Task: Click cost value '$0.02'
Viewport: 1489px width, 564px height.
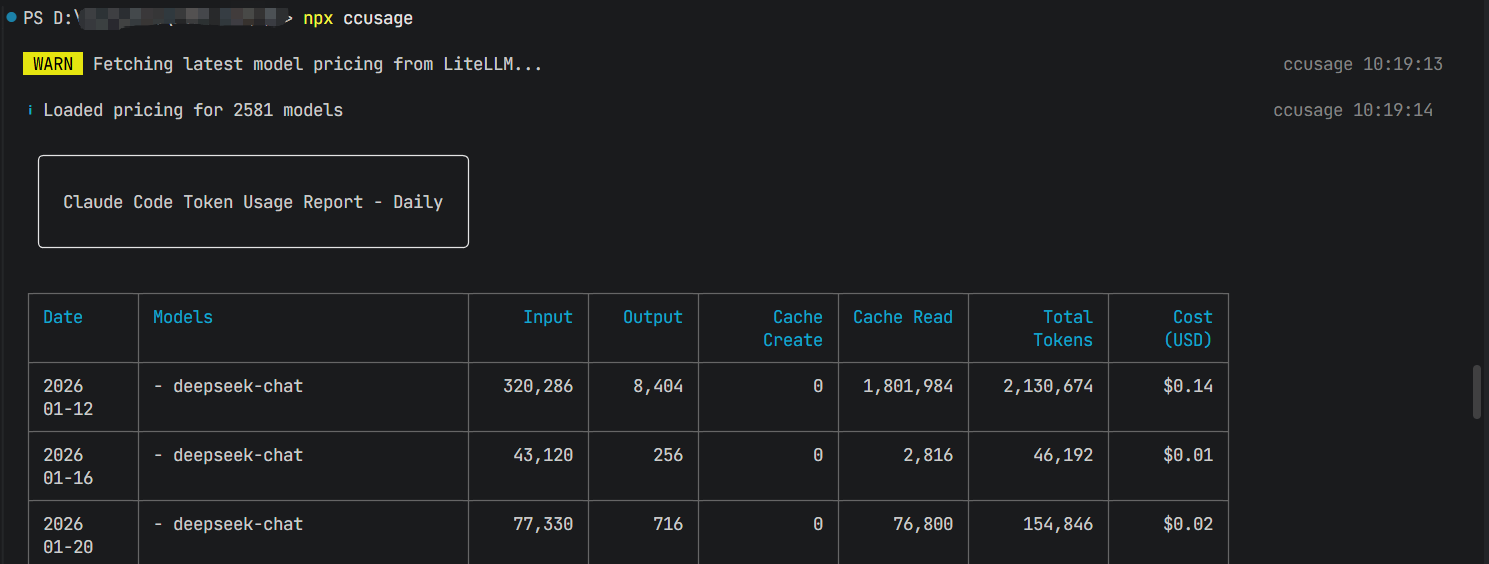Action: [x=1188, y=524]
